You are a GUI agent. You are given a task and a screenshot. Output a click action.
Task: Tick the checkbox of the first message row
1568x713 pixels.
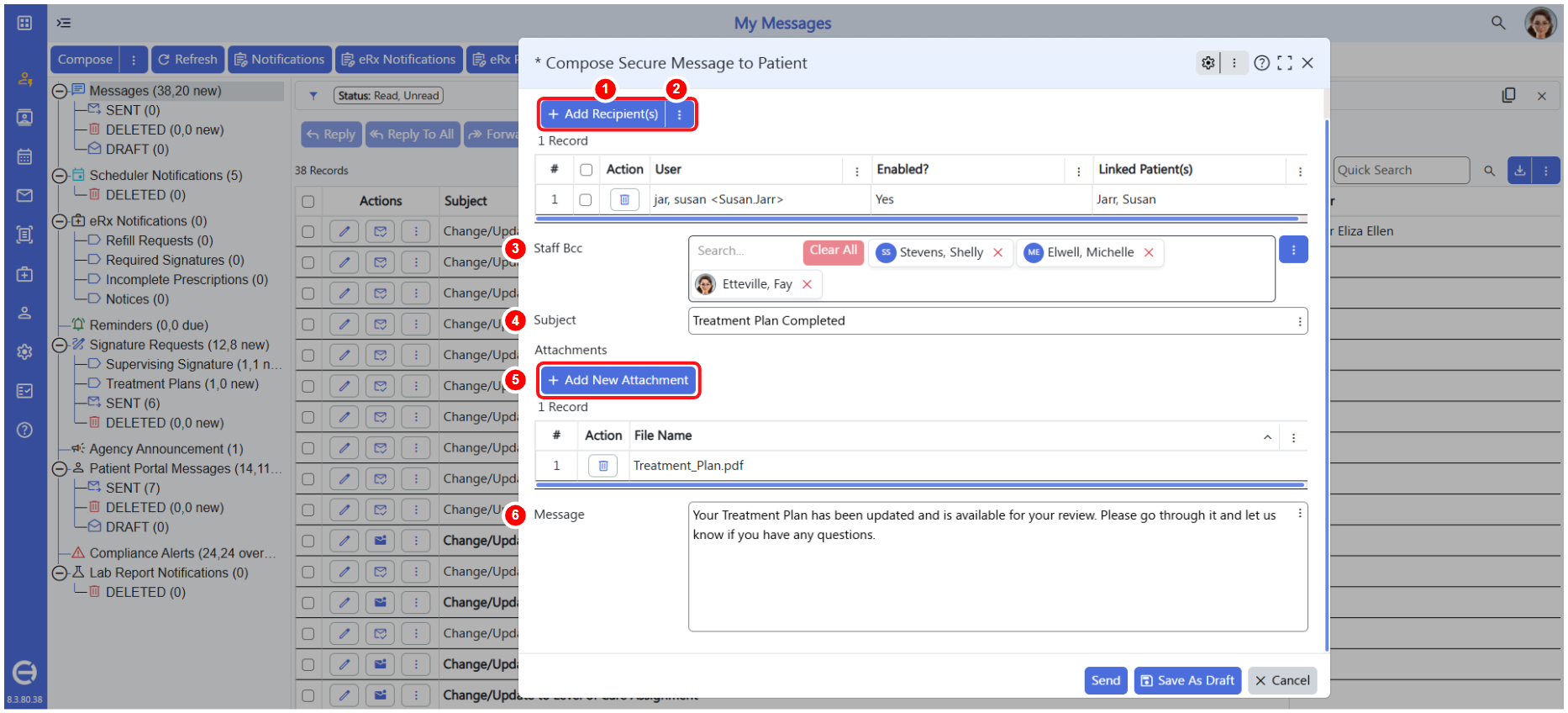(308, 231)
